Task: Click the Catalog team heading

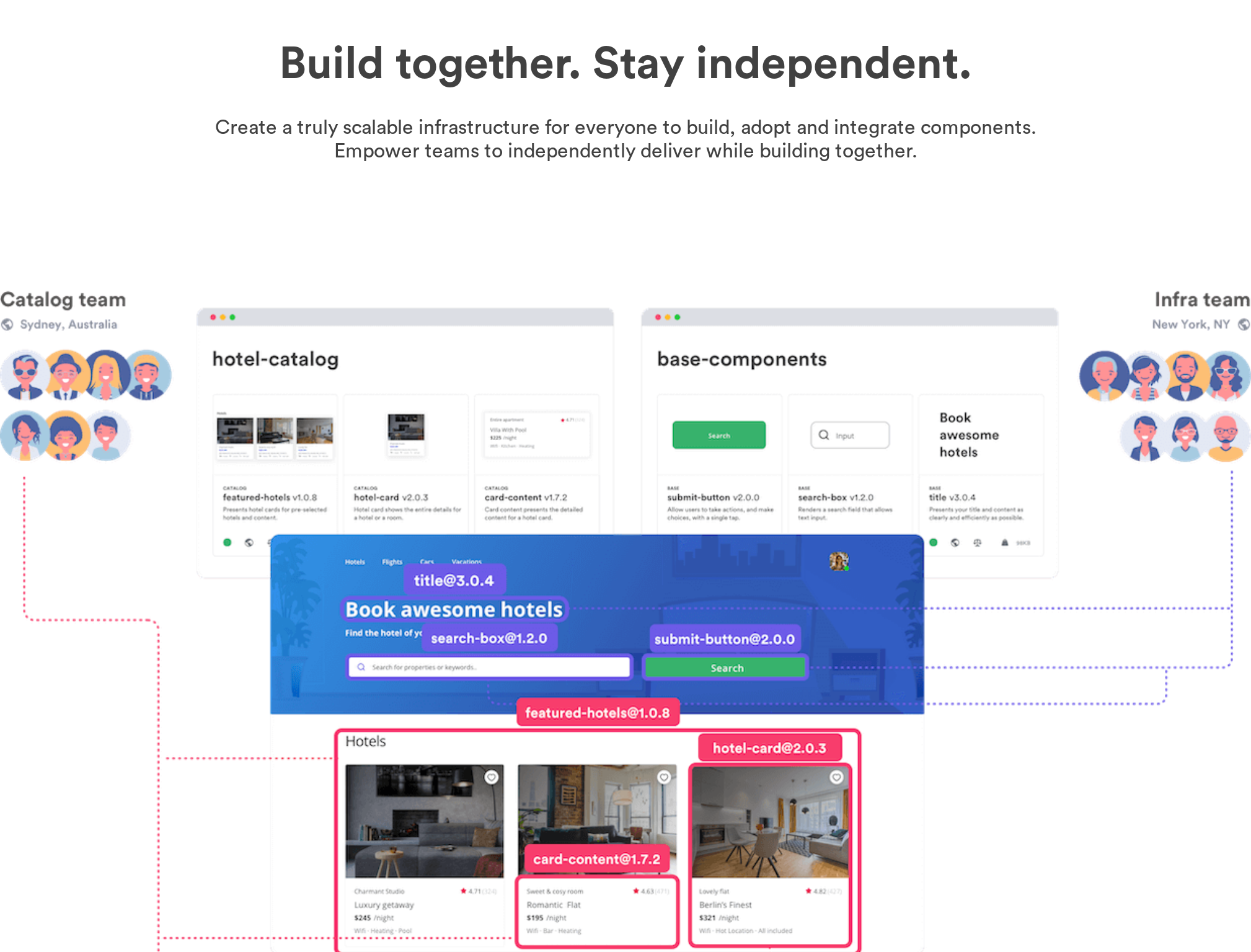Action: click(63, 300)
